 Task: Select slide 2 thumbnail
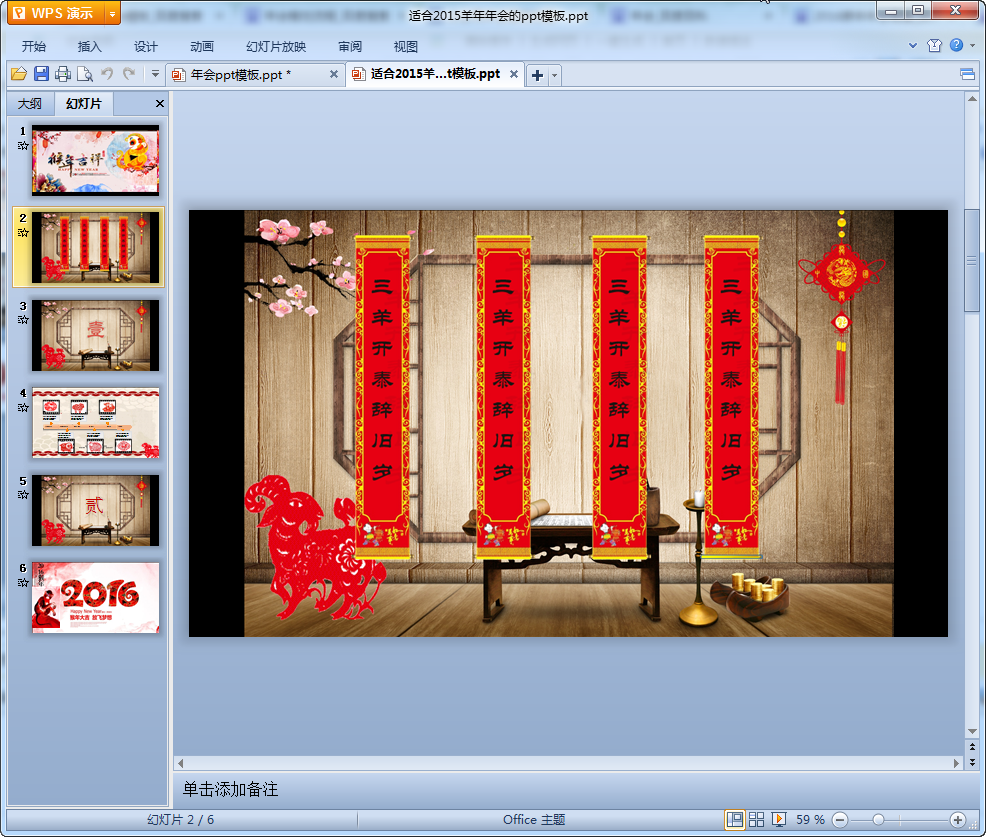96,247
